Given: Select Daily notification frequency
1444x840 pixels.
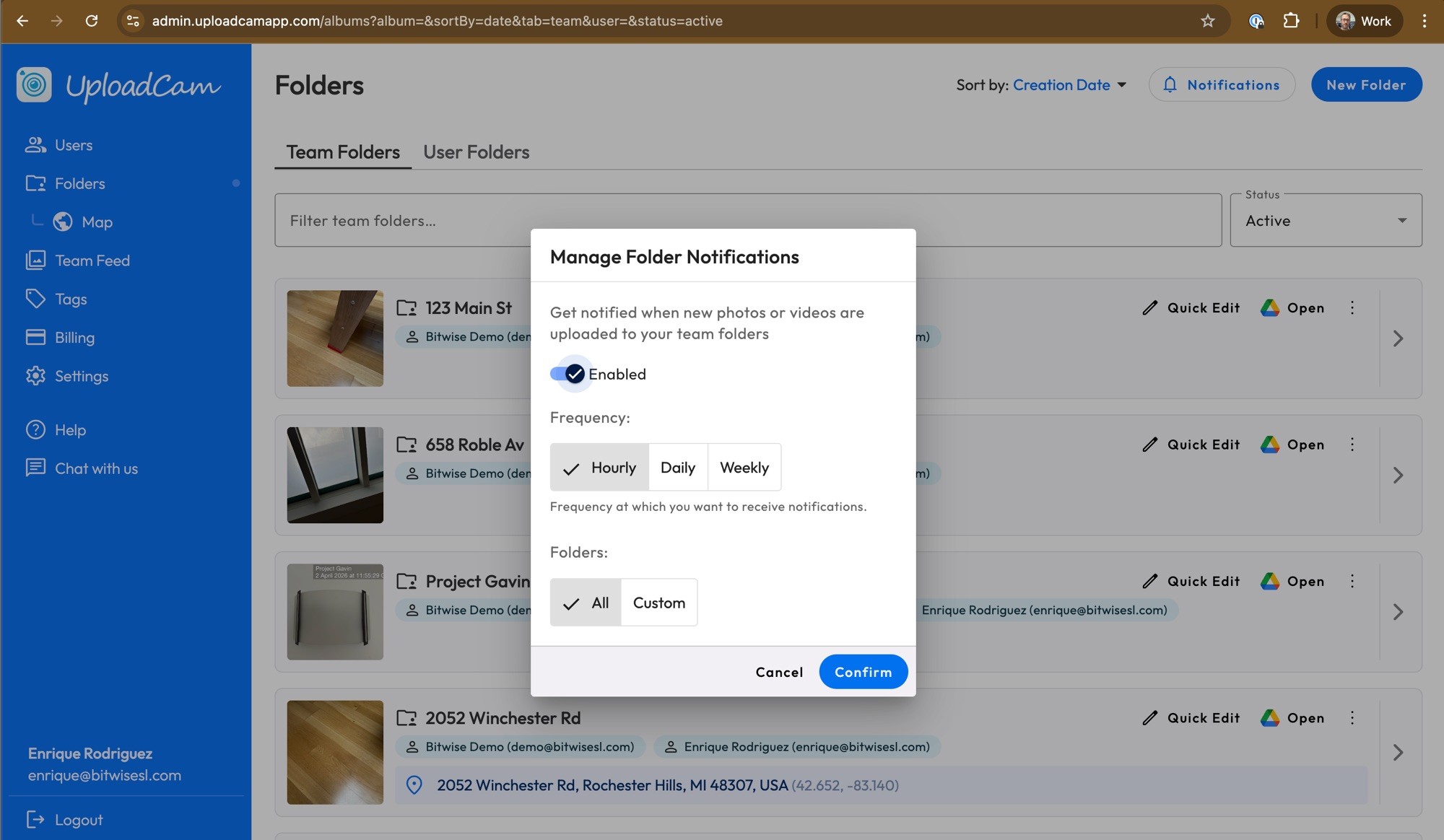Looking at the screenshot, I should pyautogui.click(x=677, y=468).
